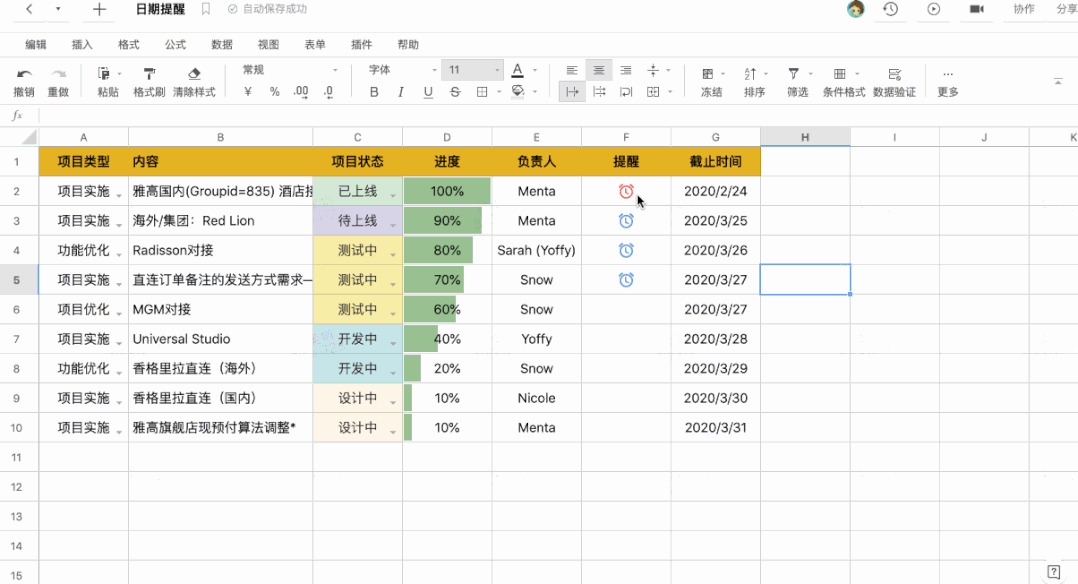
Task: Open the filter tool 筛选
Action: pos(797,82)
